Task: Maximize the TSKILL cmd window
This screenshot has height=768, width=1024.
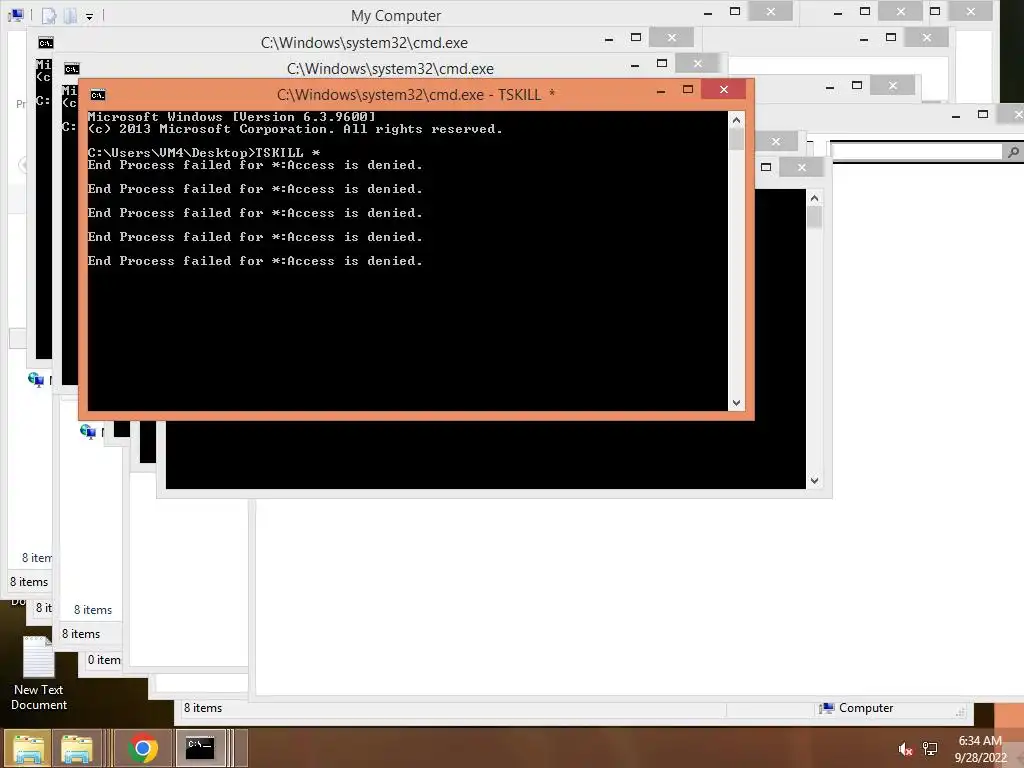Action: pos(688,89)
